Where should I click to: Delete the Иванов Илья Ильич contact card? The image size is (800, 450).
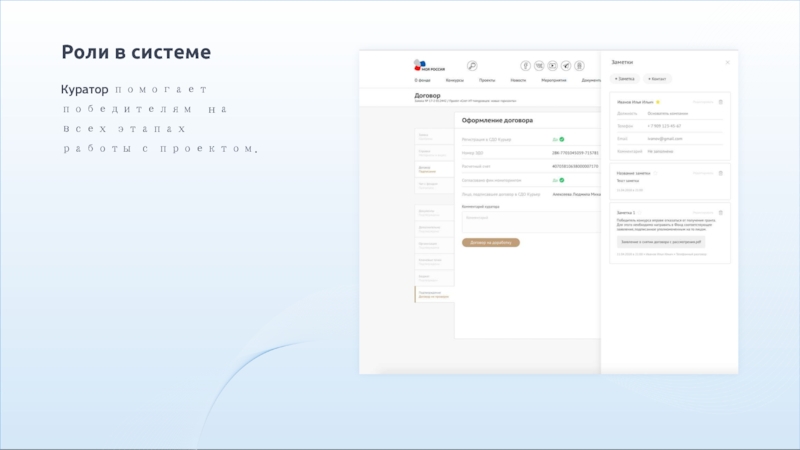[721, 102]
